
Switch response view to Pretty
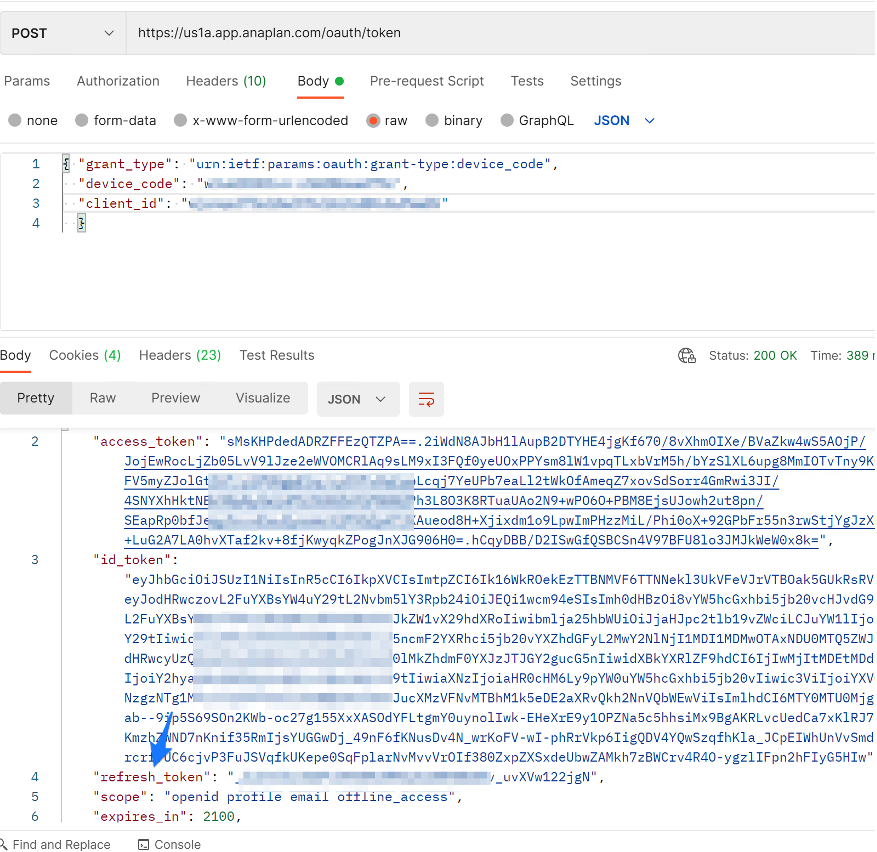[x=36, y=398]
